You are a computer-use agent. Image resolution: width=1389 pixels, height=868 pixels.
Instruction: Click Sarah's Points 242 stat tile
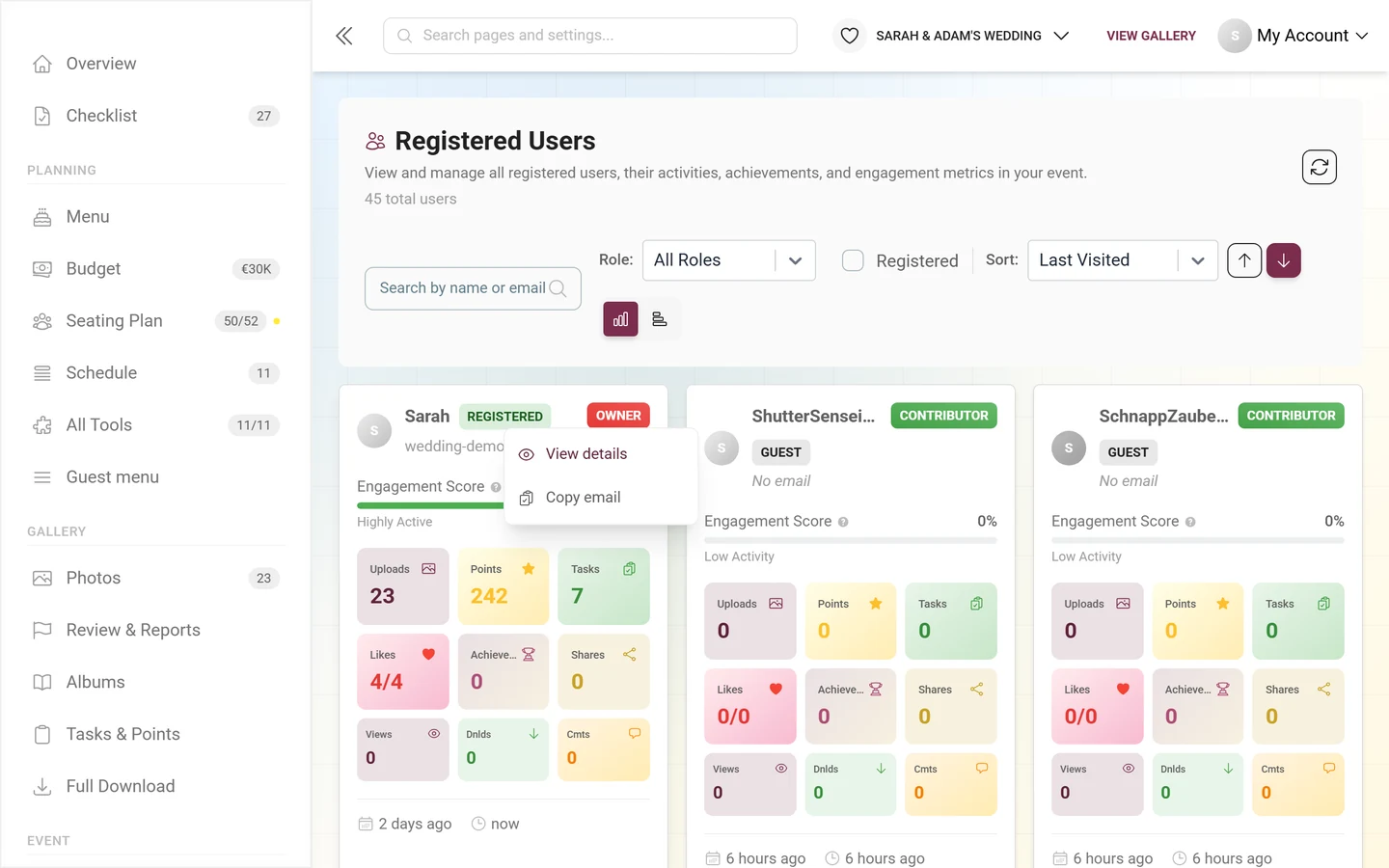point(504,586)
